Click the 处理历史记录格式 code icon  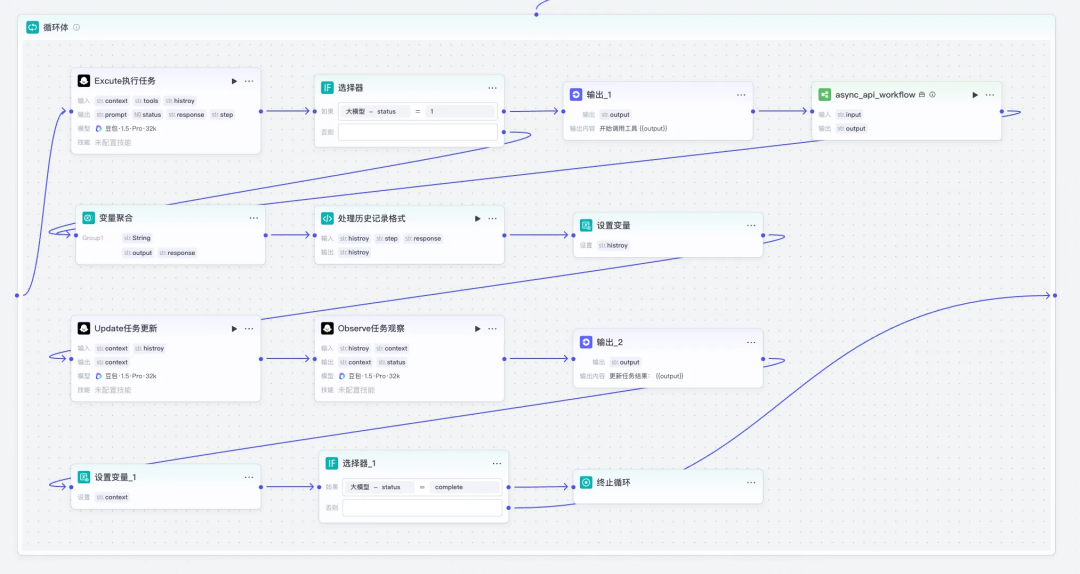coord(327,218)
